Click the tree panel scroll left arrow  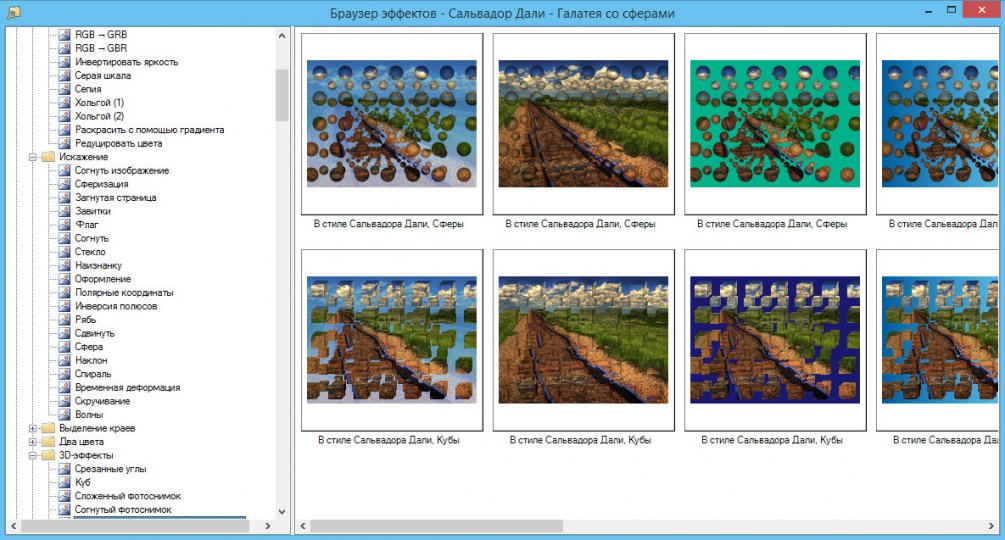click(x=13, y=526)
